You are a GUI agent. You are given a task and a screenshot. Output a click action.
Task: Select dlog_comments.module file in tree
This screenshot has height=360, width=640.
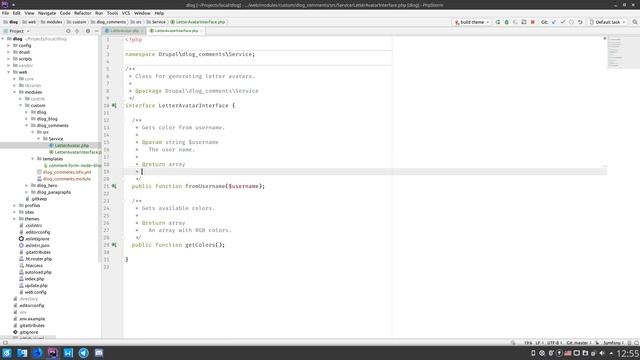pos(67,179)
